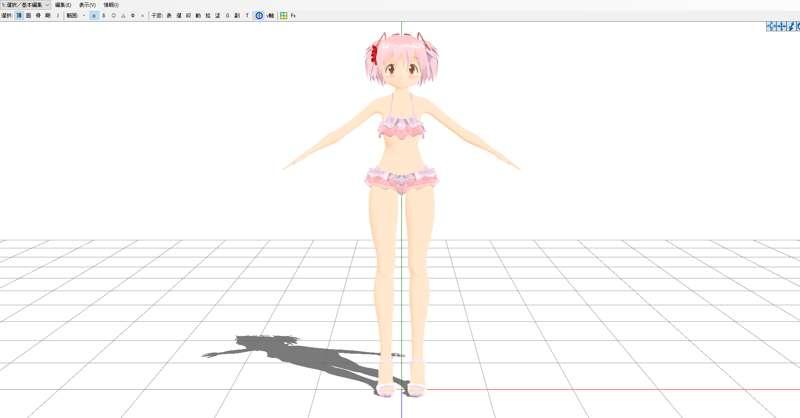This screenshot has width=800, height=418.
Task: Click the 範囲 range button
Action: (72, 15)
